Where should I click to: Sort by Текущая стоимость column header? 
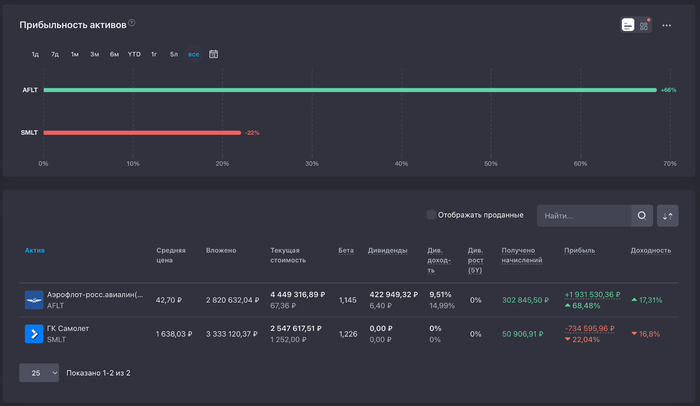tap(290, 255)
